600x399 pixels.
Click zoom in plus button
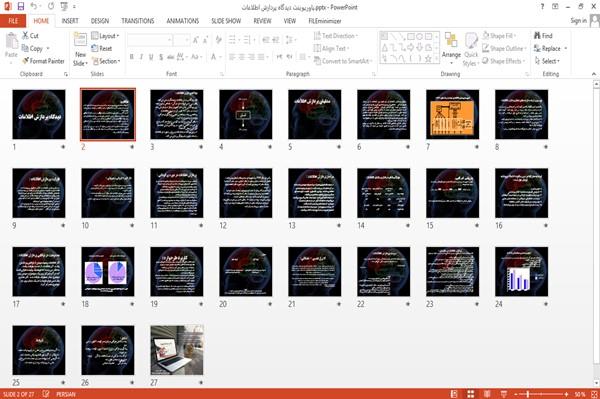coord(566,394)
